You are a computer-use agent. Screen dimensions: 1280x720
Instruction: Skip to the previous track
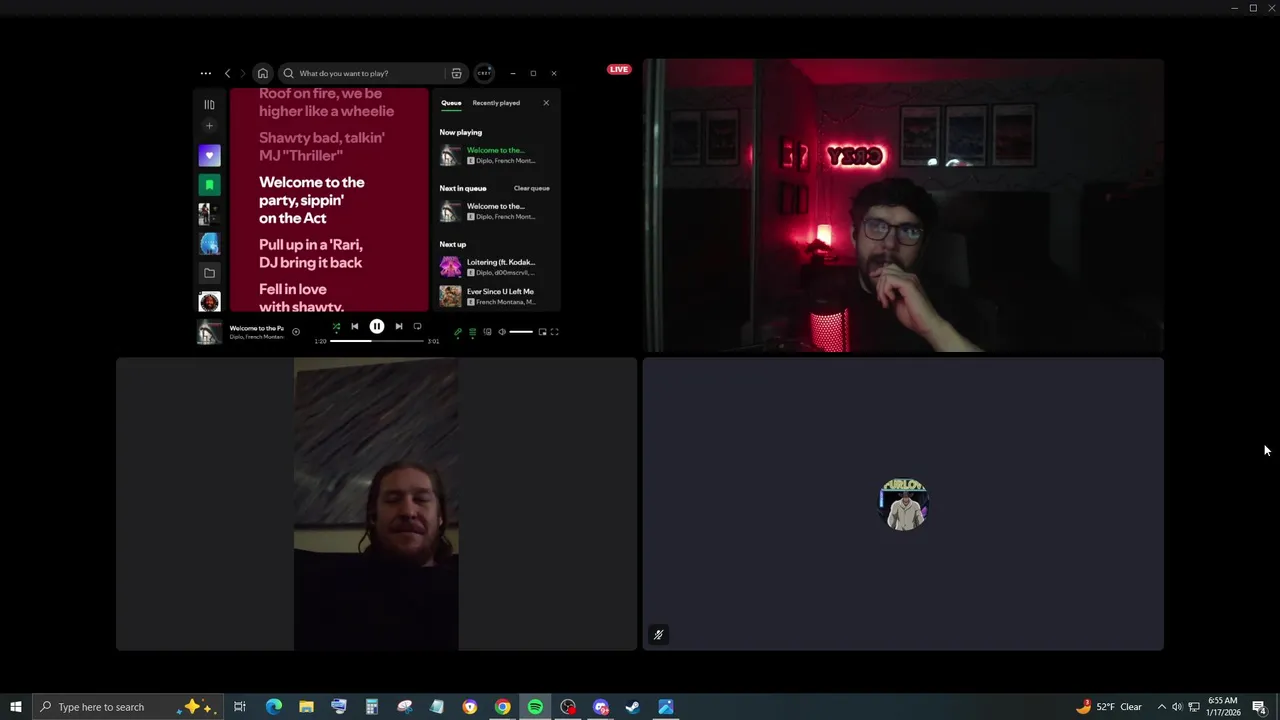[x=354, y=326]
